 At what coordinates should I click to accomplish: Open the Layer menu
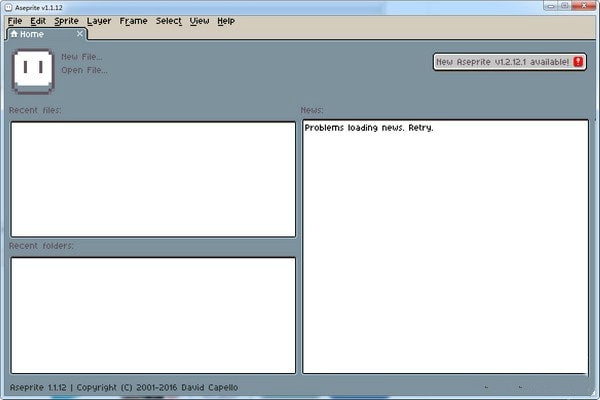99,21
